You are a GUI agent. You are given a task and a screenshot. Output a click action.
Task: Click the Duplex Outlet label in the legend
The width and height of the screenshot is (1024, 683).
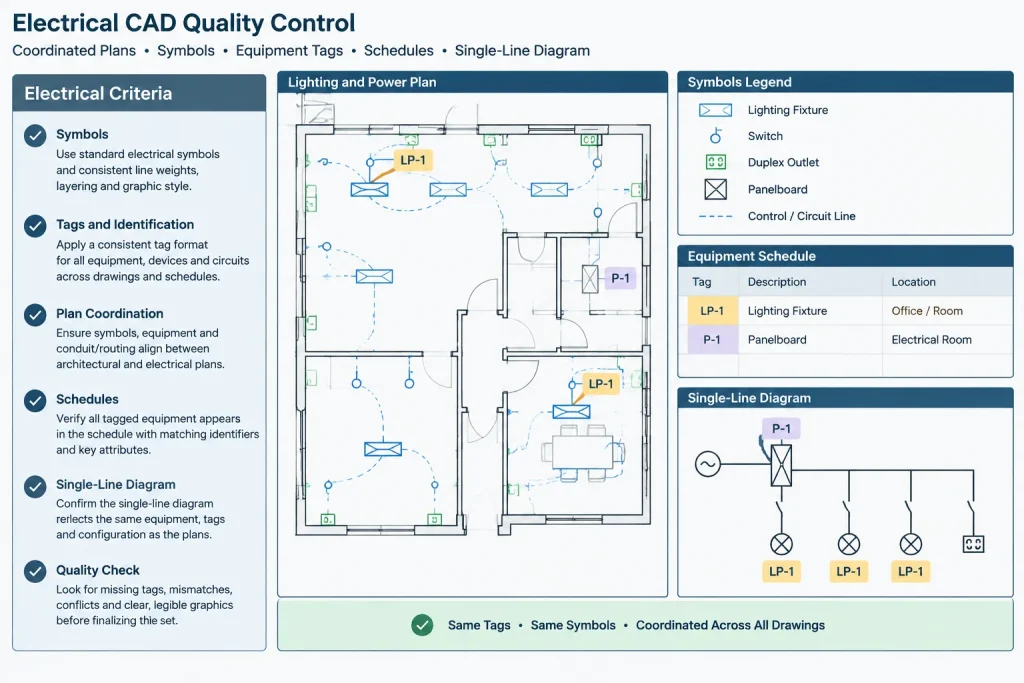pos(783,163)
